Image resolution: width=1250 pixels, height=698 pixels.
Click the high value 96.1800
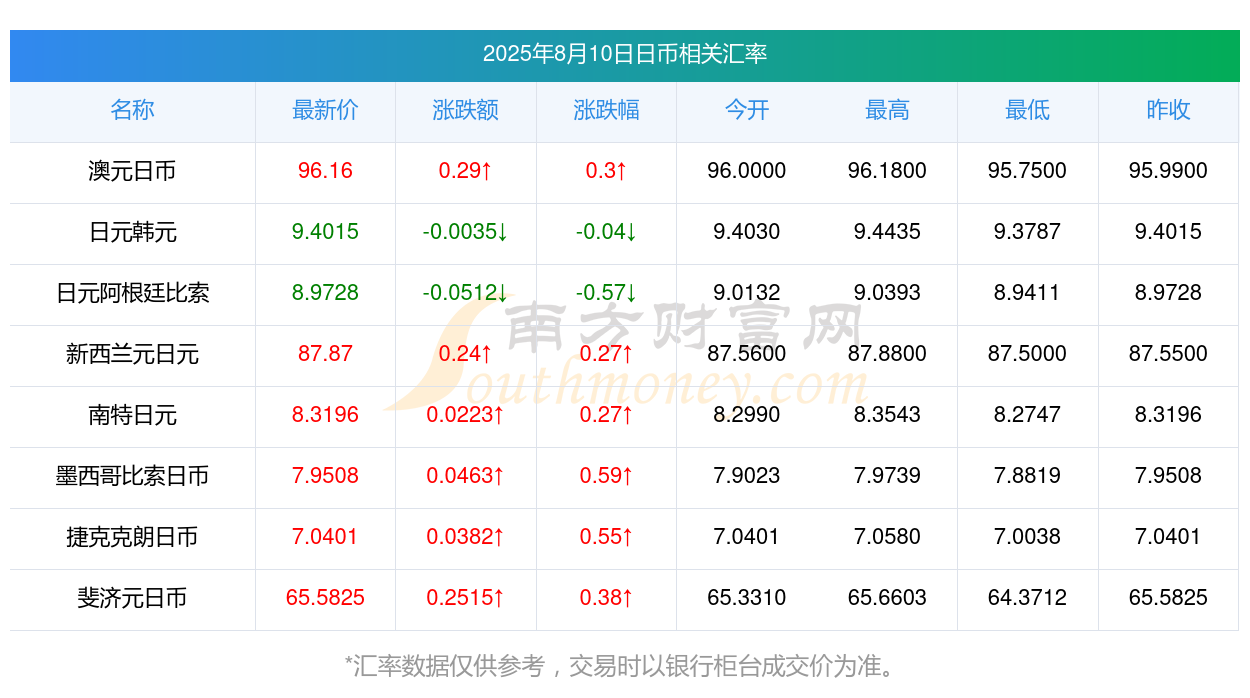[x=887, y=171]
